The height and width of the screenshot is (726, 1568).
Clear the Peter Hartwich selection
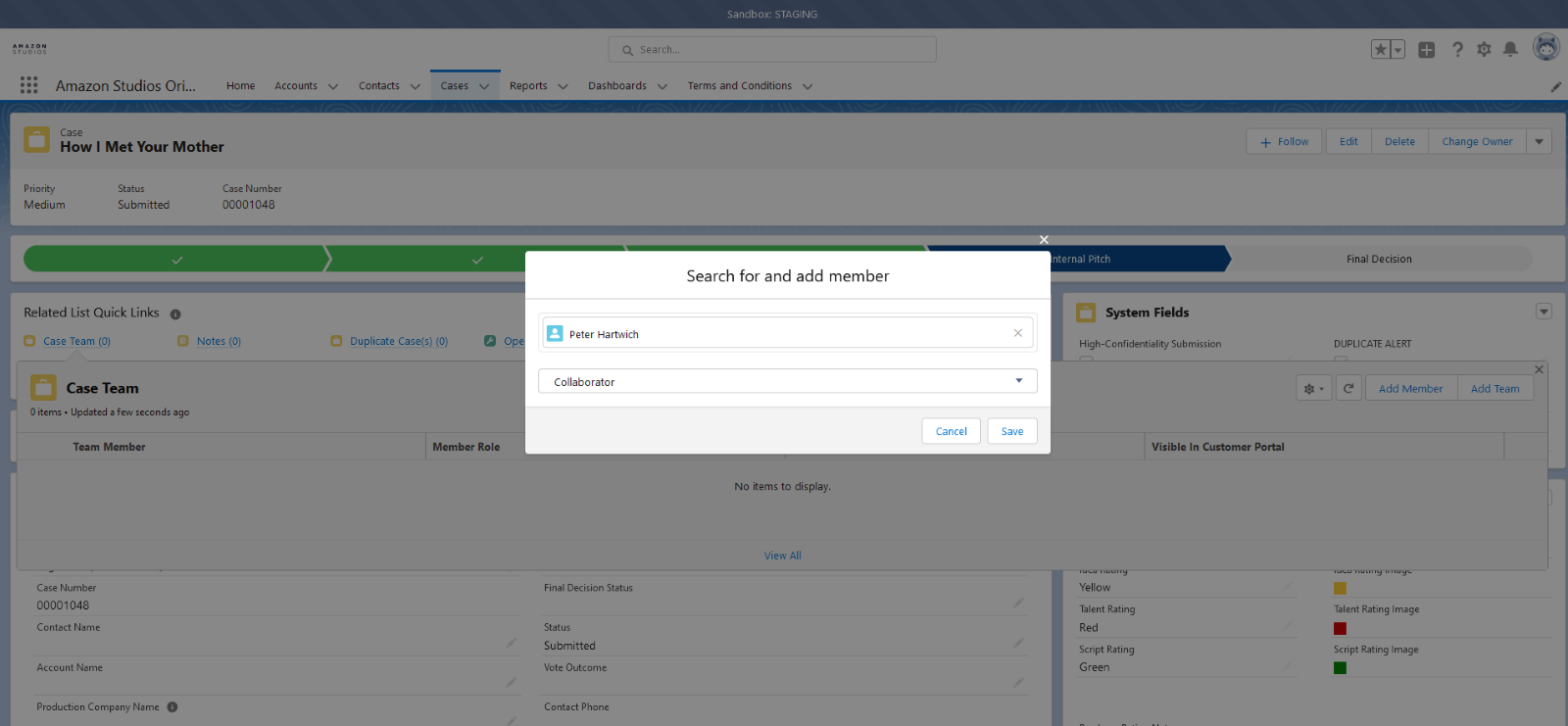1018,333
